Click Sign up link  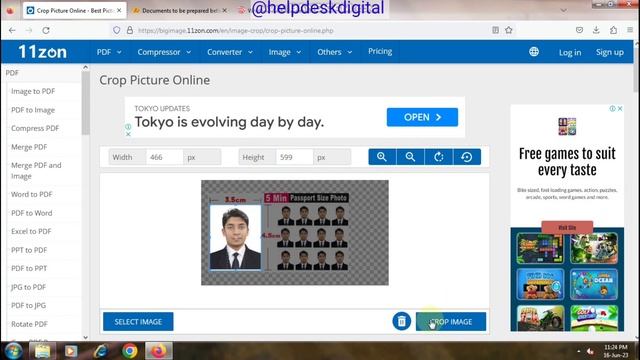coord(609,52)
